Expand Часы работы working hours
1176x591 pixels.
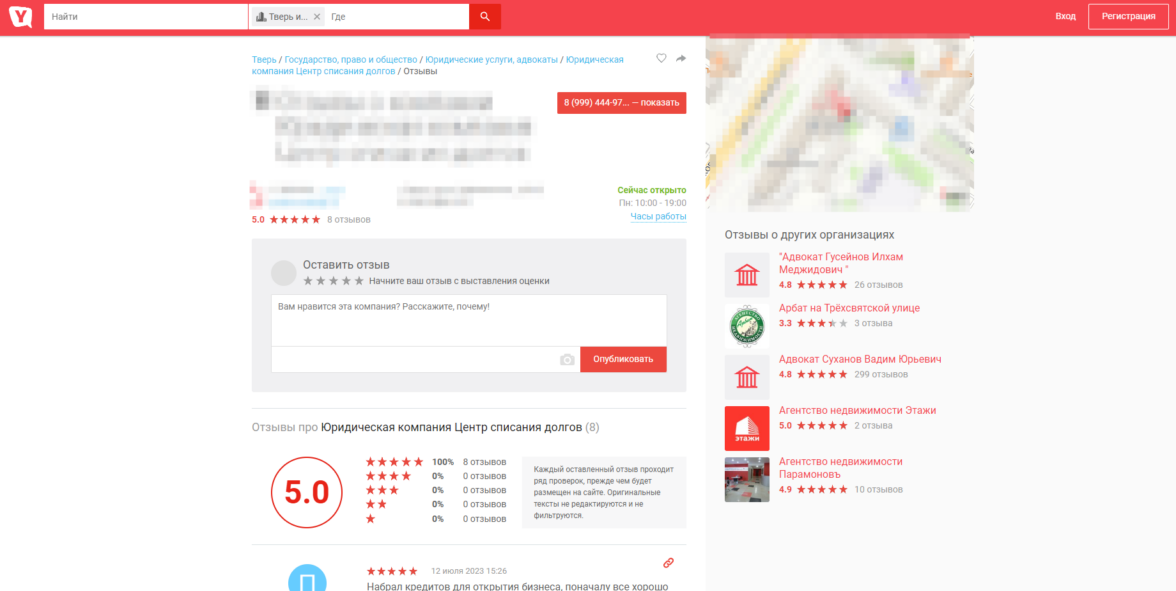pyautogui.click(x=658, y=217)
